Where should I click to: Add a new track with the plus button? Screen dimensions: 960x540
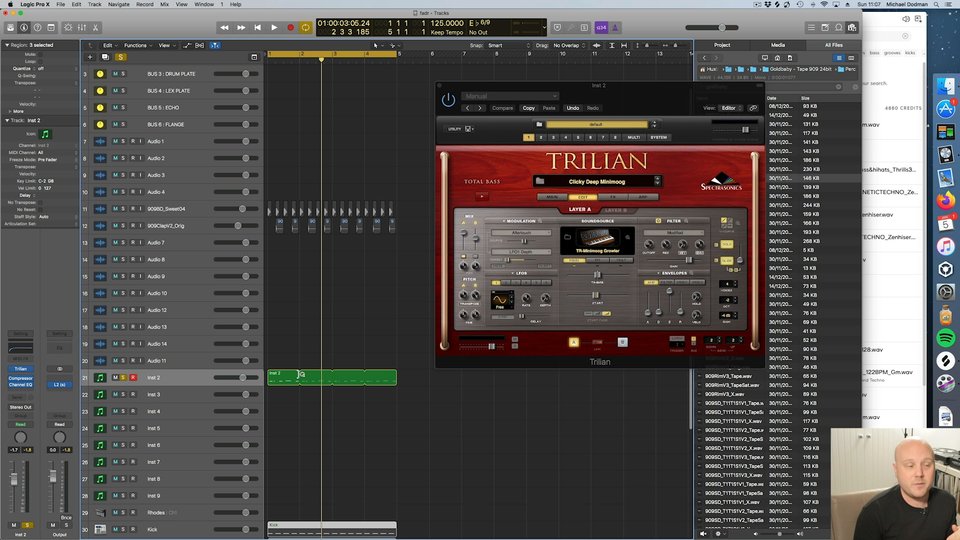pyautogui.click(x=90, y=57)
